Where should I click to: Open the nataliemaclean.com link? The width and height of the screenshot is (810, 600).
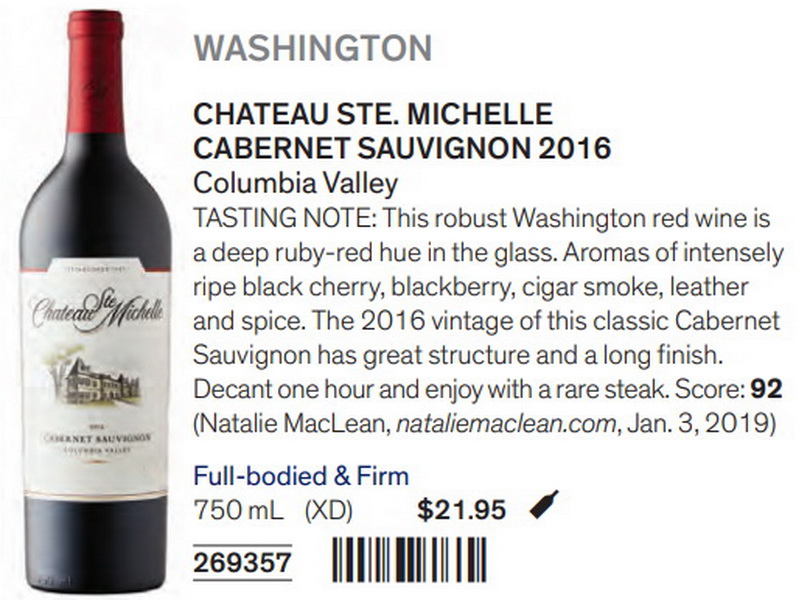point(506,424)
